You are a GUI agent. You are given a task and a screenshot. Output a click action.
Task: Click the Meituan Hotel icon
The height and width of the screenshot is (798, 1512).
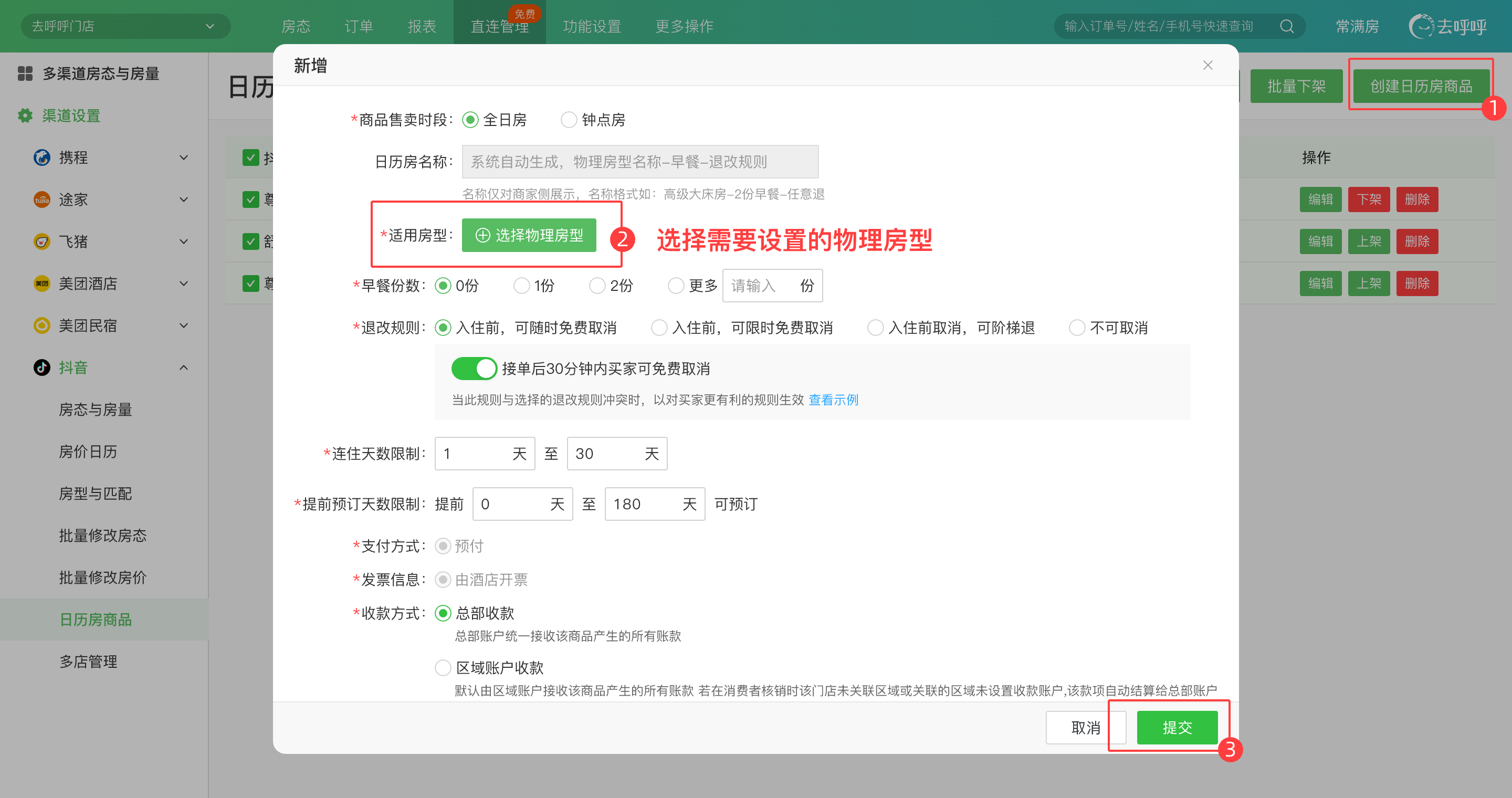tap(41, 283)
